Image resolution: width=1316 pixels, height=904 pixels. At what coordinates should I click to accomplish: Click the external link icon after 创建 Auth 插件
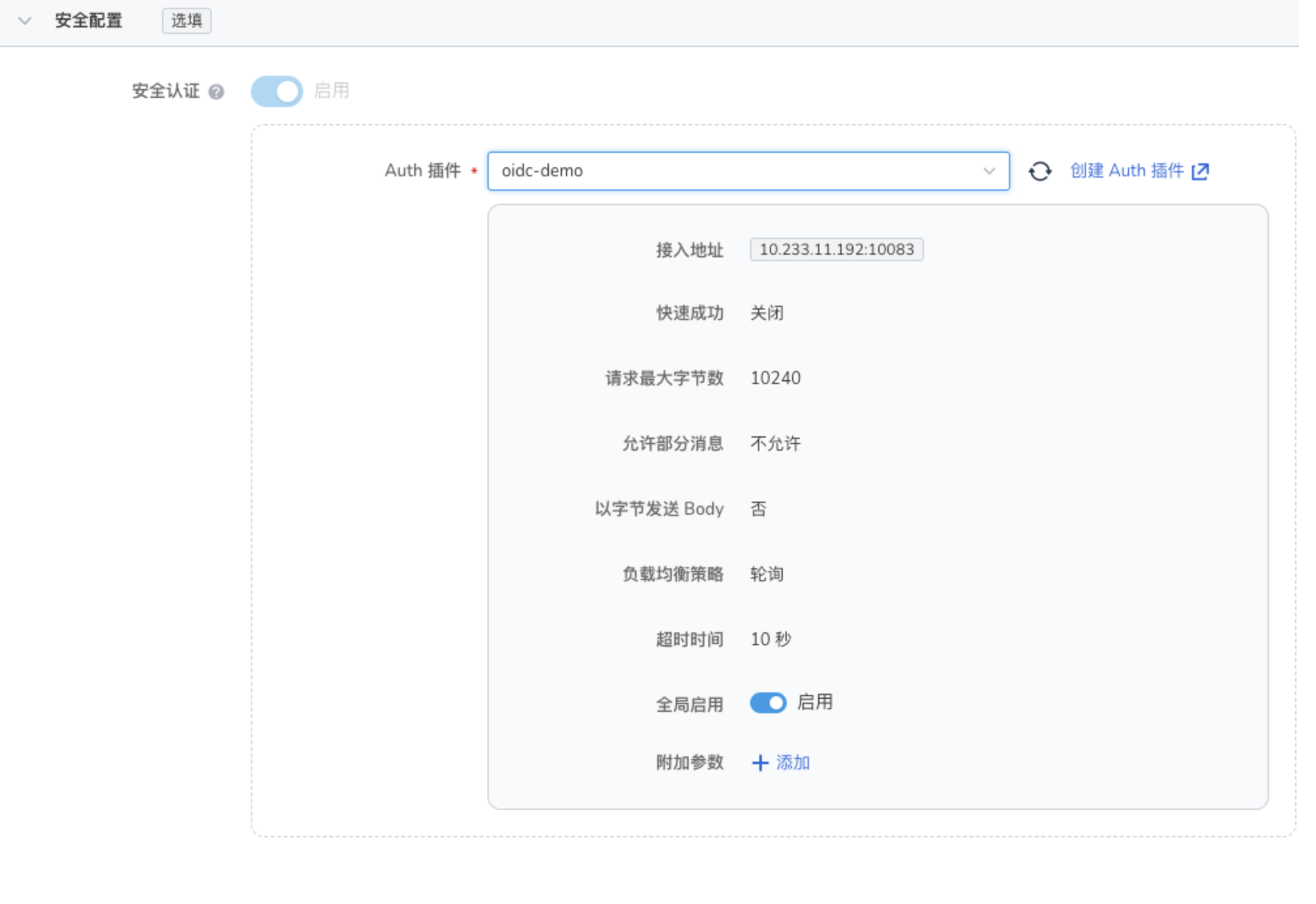(1201, 171)
